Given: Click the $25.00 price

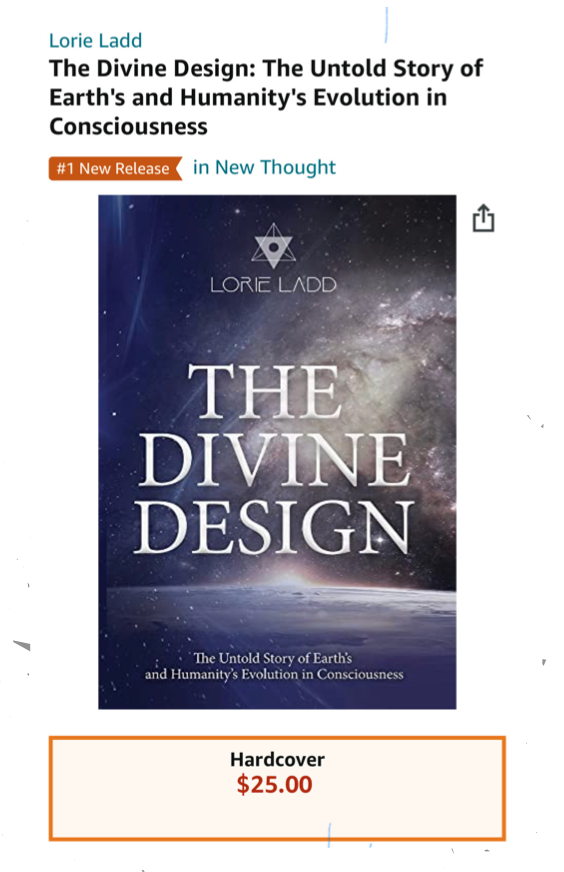Looking at the screenshot, I should (274, 785).
